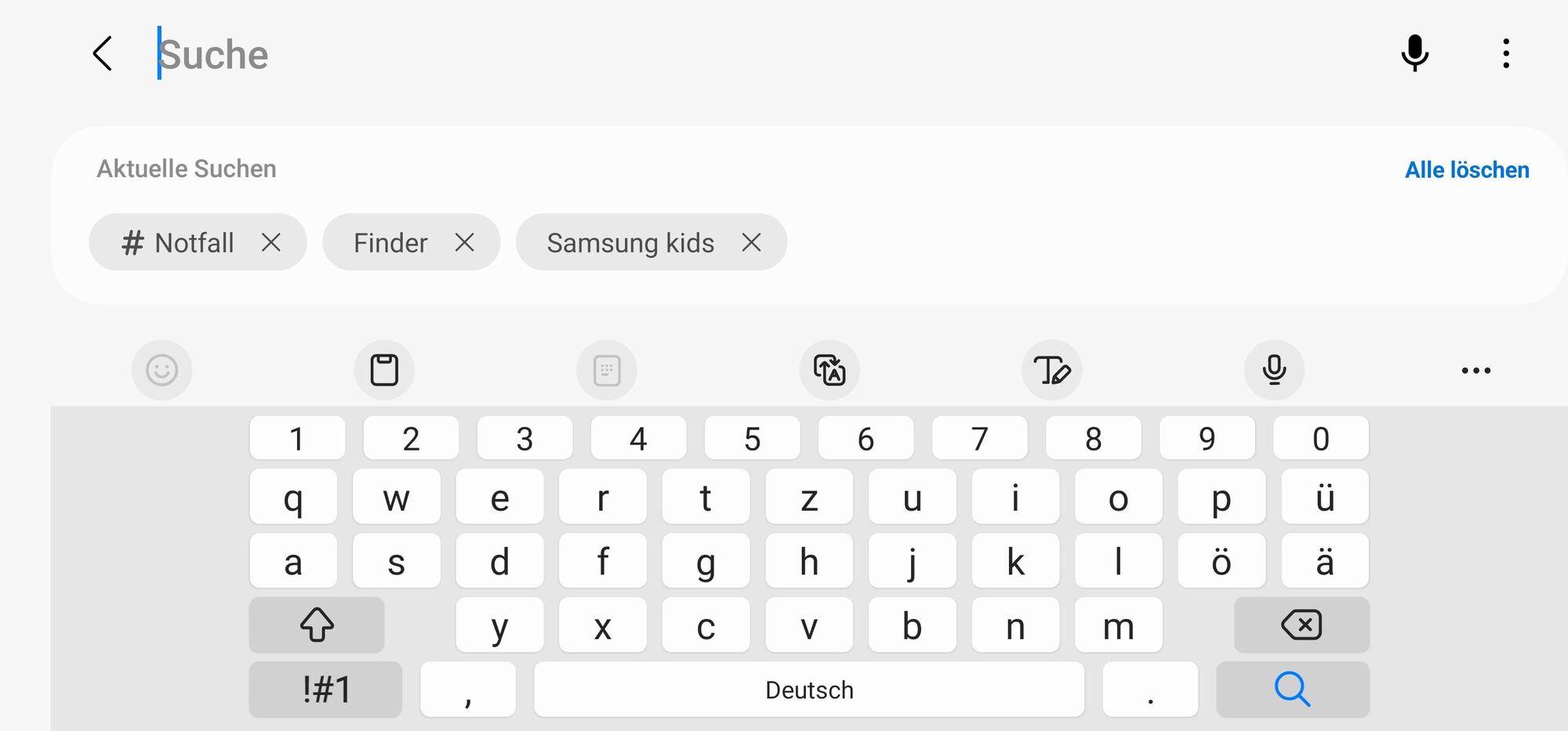Toggle the shift key
Screen dimensions: 1568x731
coord(317,624)
